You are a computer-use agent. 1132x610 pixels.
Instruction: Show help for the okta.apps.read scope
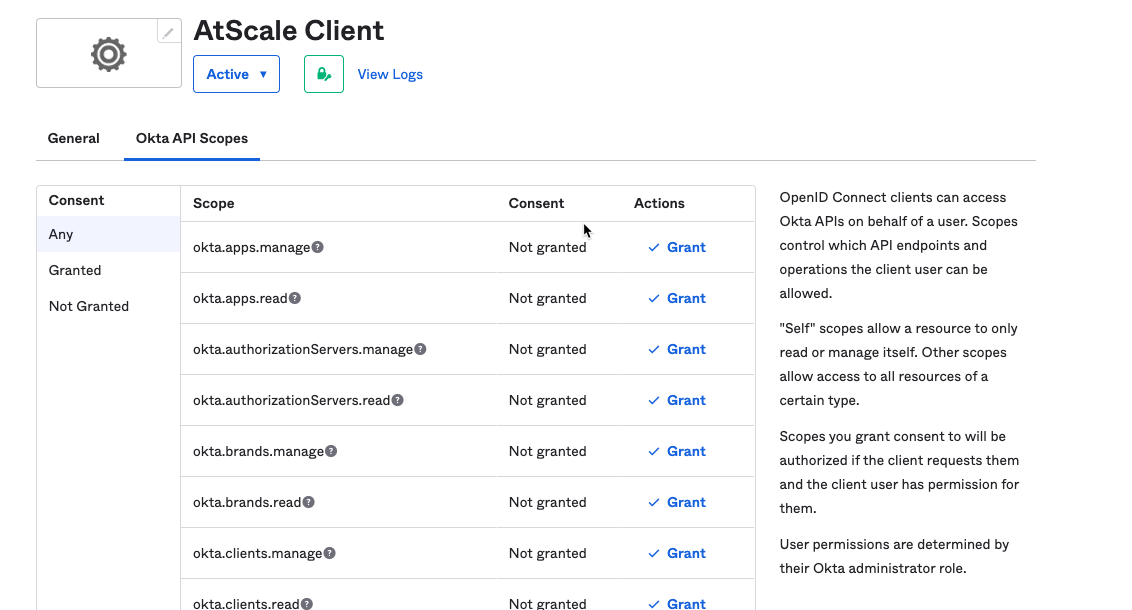click(x=295, y=298)
